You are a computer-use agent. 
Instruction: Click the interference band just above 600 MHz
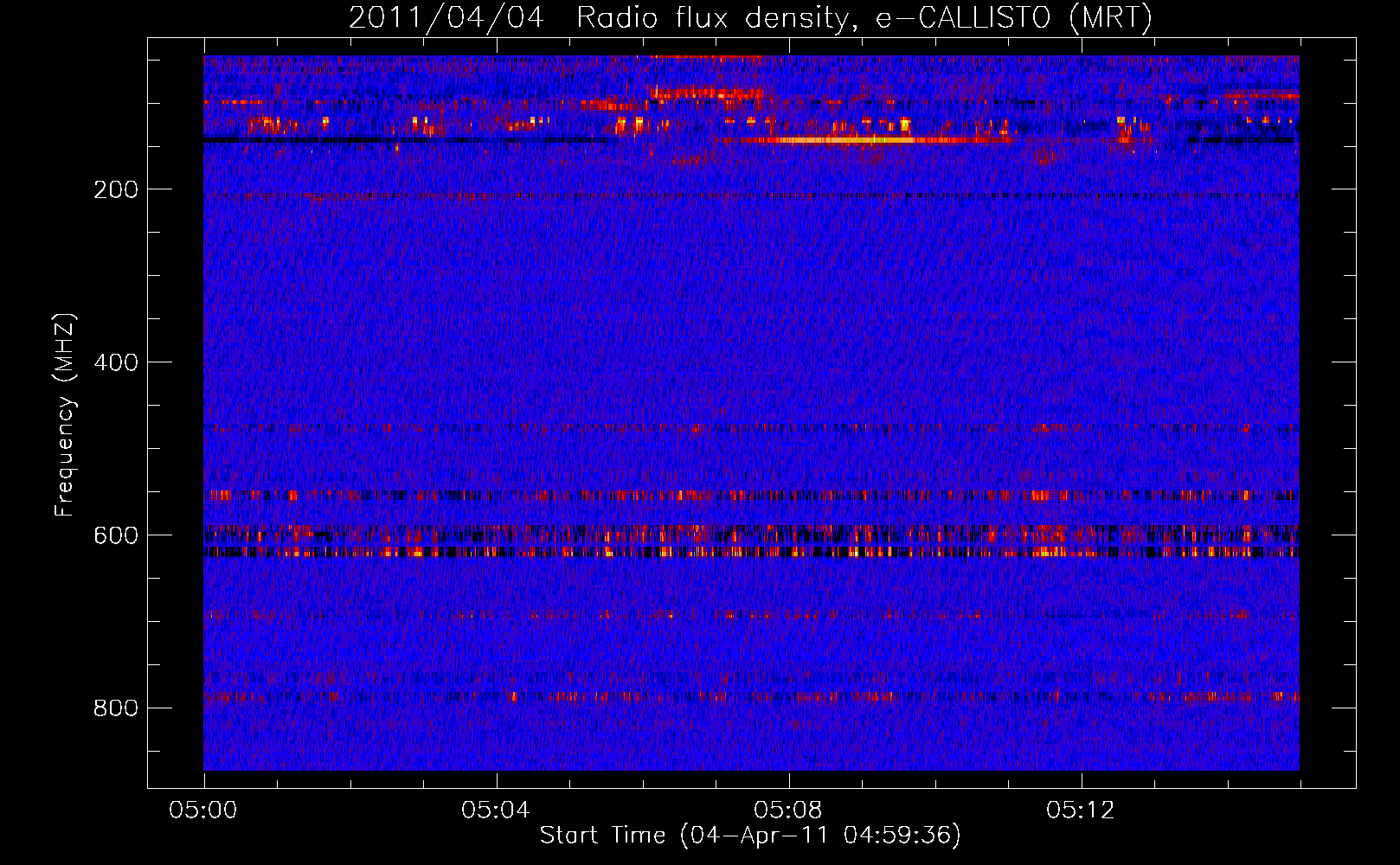[751, 533]
